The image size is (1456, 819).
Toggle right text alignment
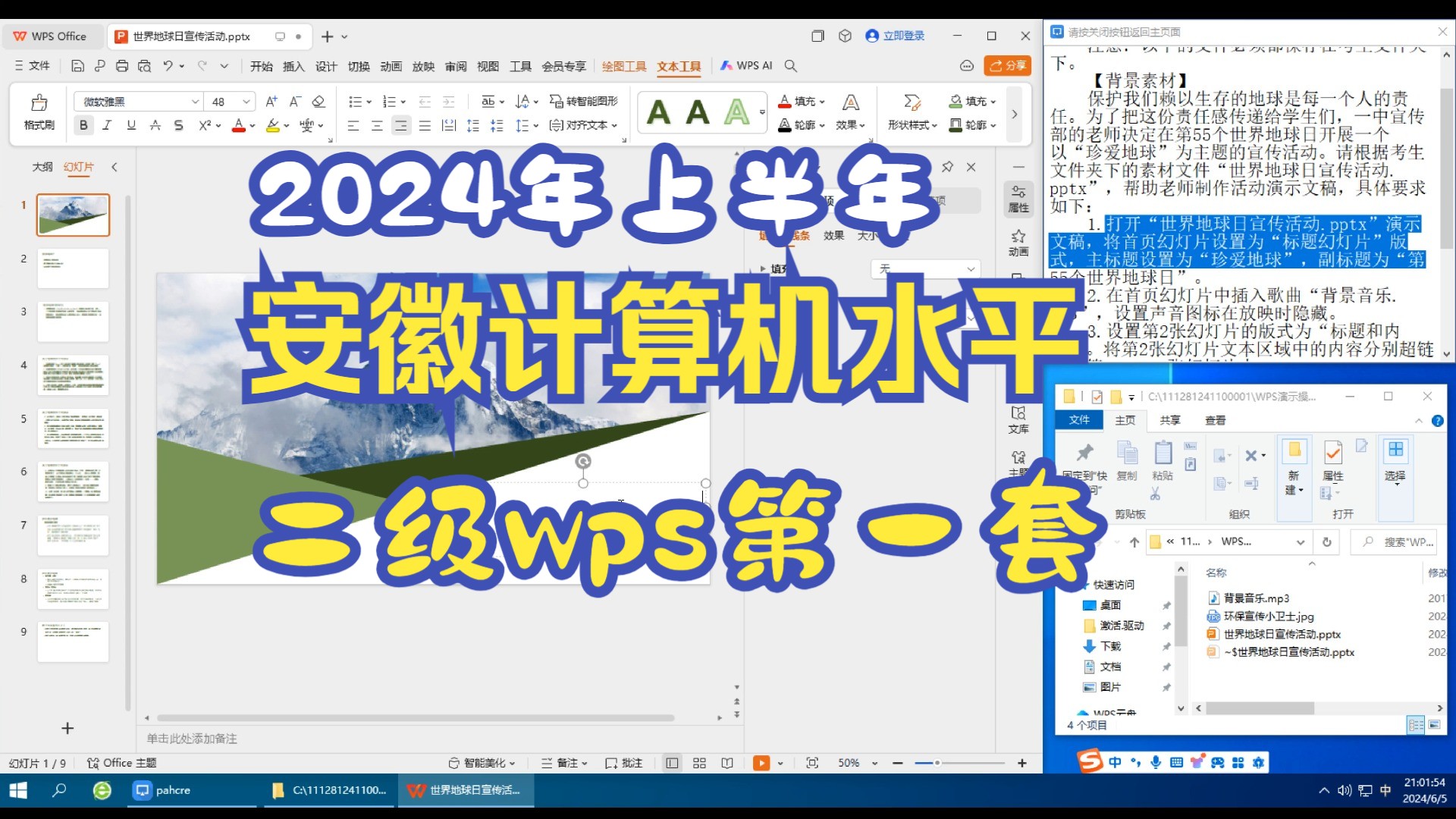pyautogui.click(x=401, y=125)
